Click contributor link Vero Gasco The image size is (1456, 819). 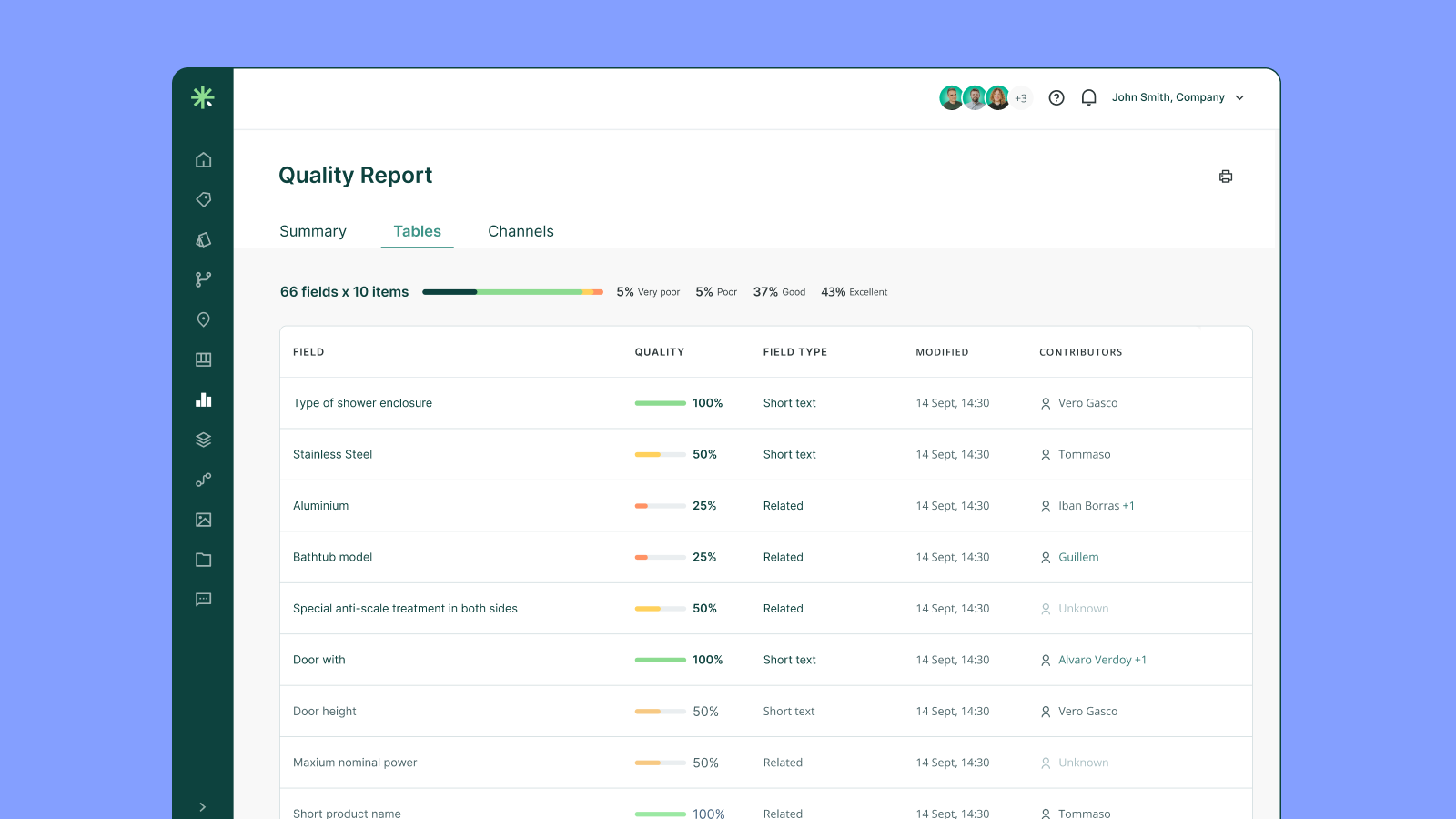pyautogui.click(x=1088, y=403)
